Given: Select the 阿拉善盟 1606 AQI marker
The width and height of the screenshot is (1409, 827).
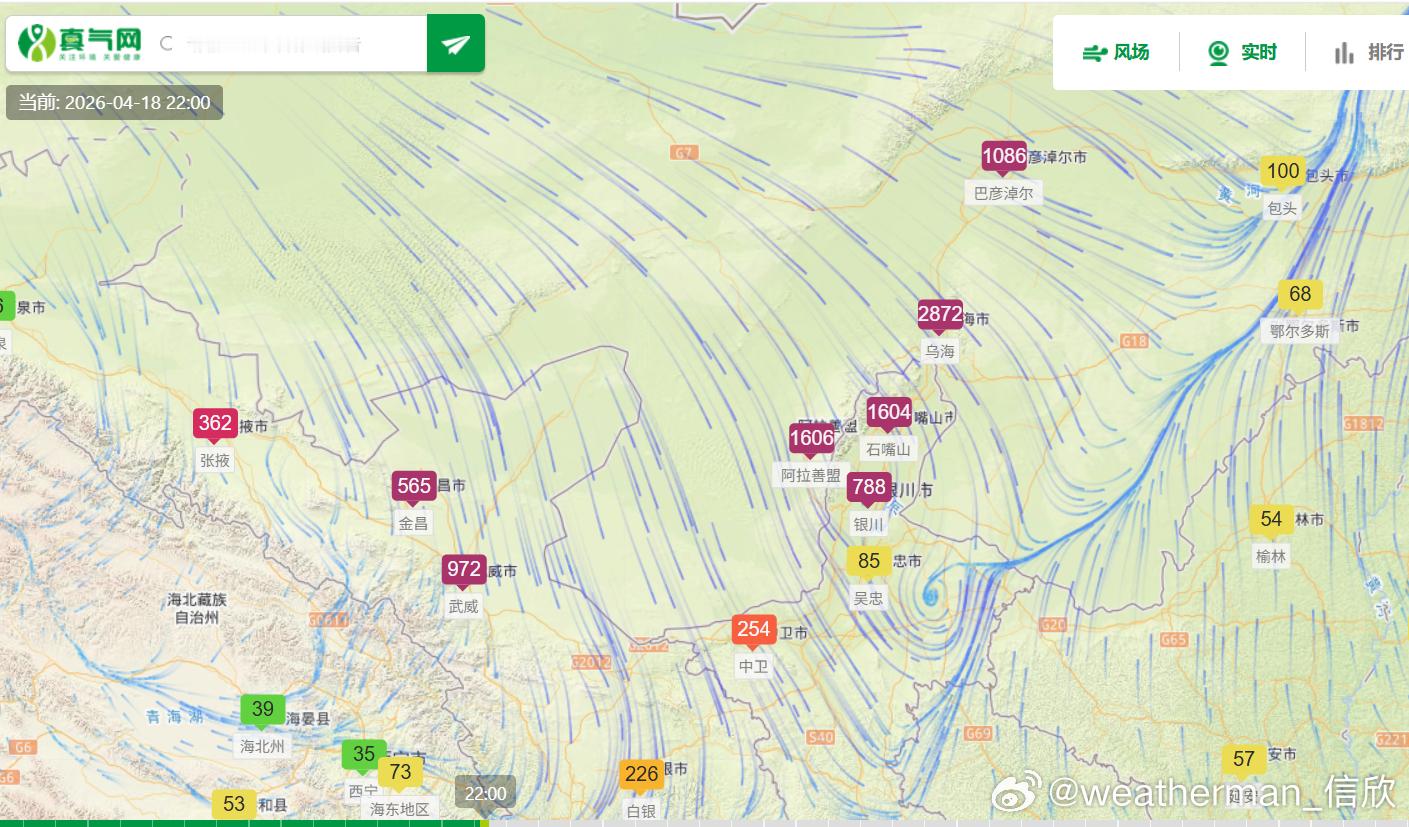Looking at the screenshot, I should click(x=811, y=439).
